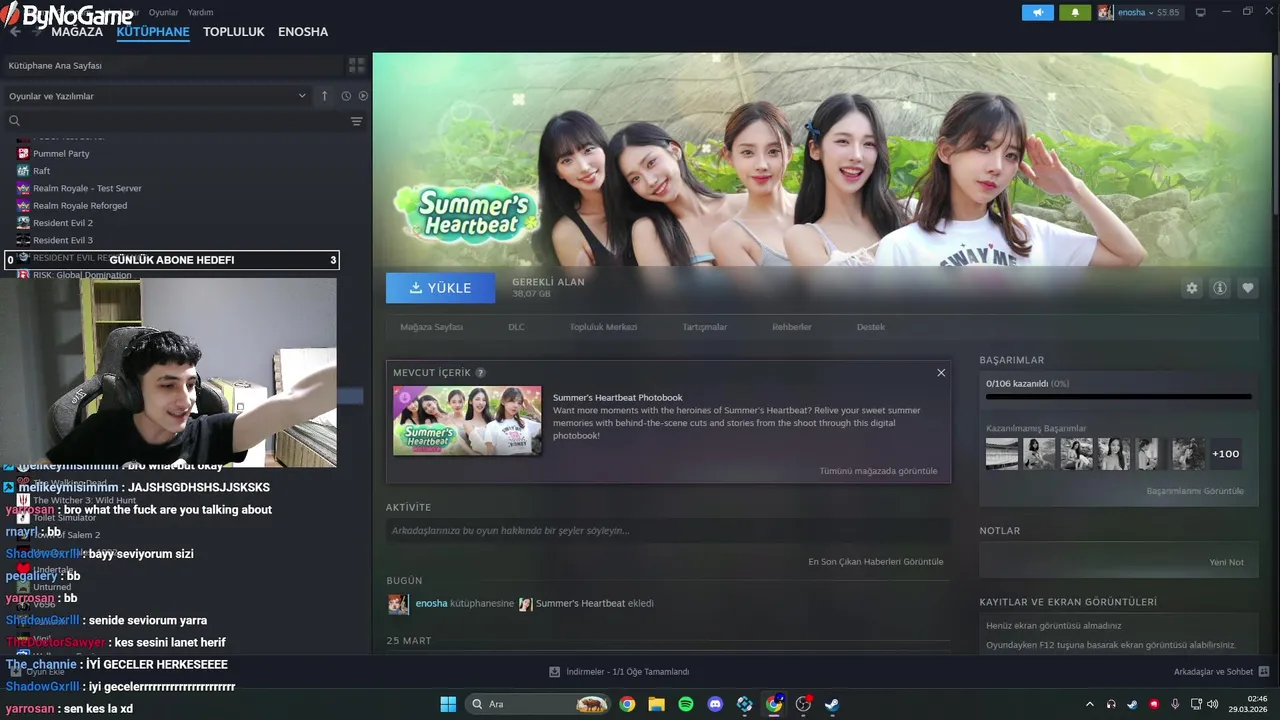Open the DLC tab
Viewport: 1280px width, 720px height.
pos(516,327)
